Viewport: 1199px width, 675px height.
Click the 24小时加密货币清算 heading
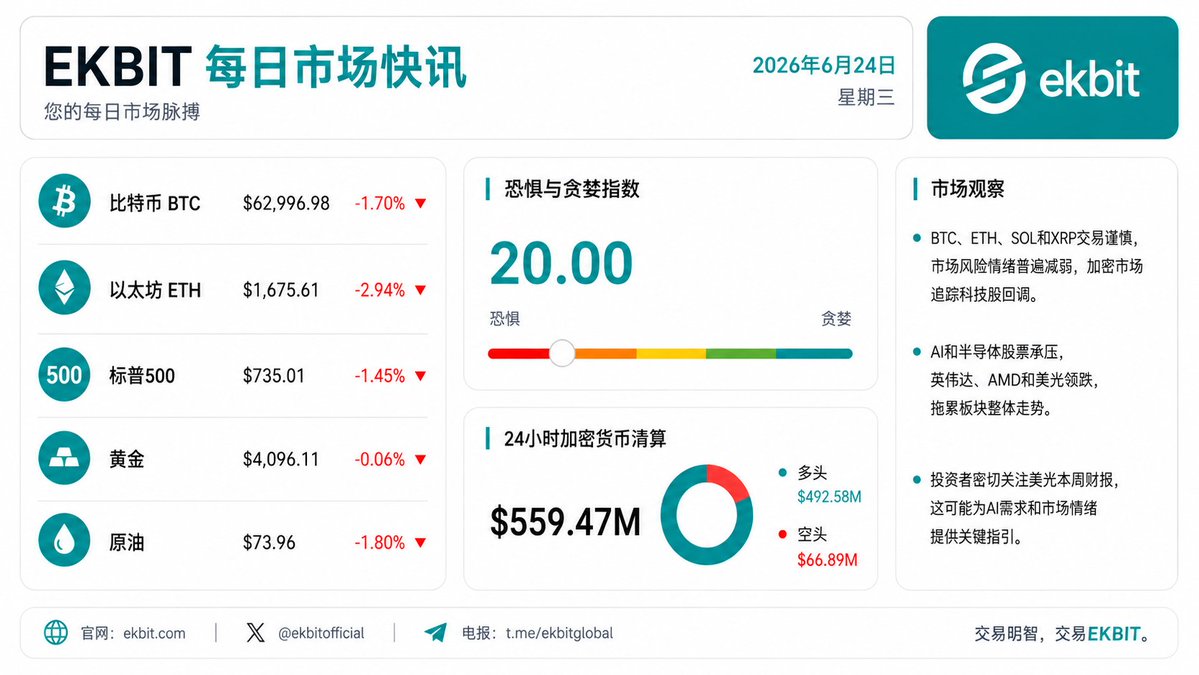585,439
